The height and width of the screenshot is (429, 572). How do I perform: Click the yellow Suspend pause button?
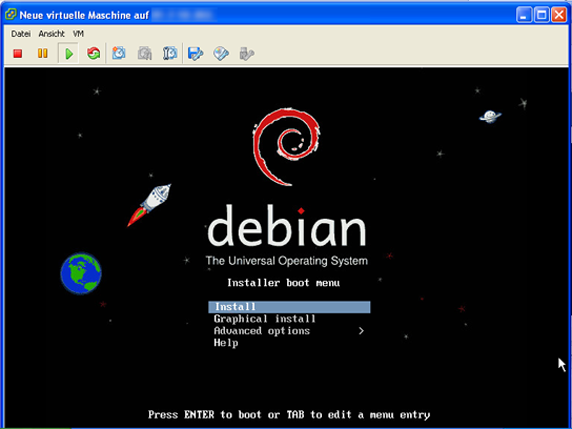[43, 53]
